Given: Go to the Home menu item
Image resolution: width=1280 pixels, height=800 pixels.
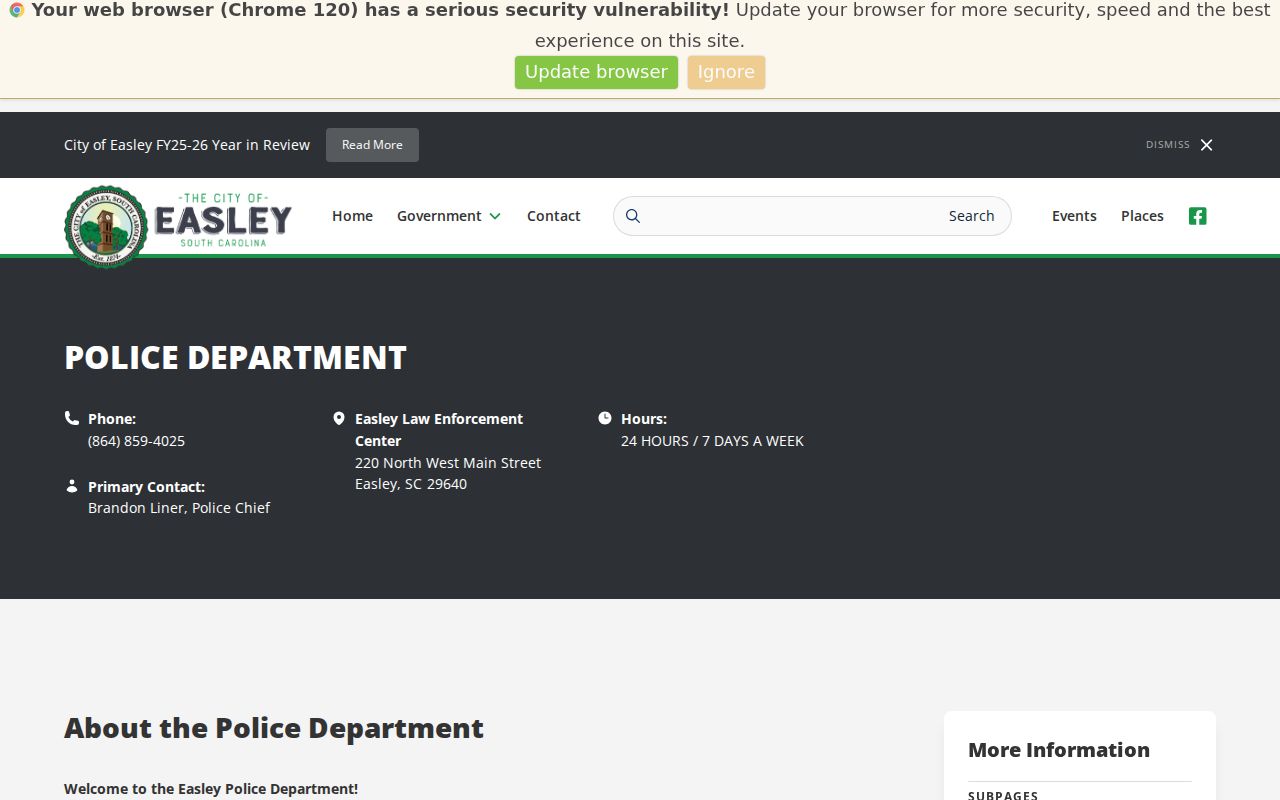Looking at the screenshot, I should pyautogui.click(x=352, y=216).
